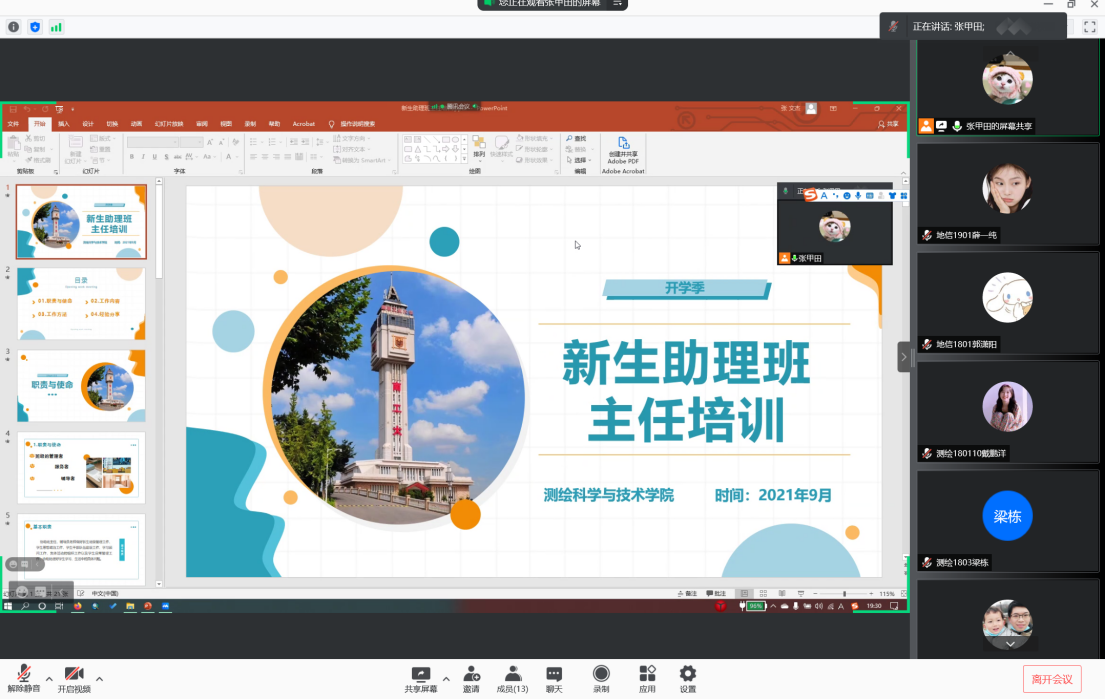Open video options arrow beside 开启视频
Viewport: 1105px width, 699px height.
(x=99, y=678)
